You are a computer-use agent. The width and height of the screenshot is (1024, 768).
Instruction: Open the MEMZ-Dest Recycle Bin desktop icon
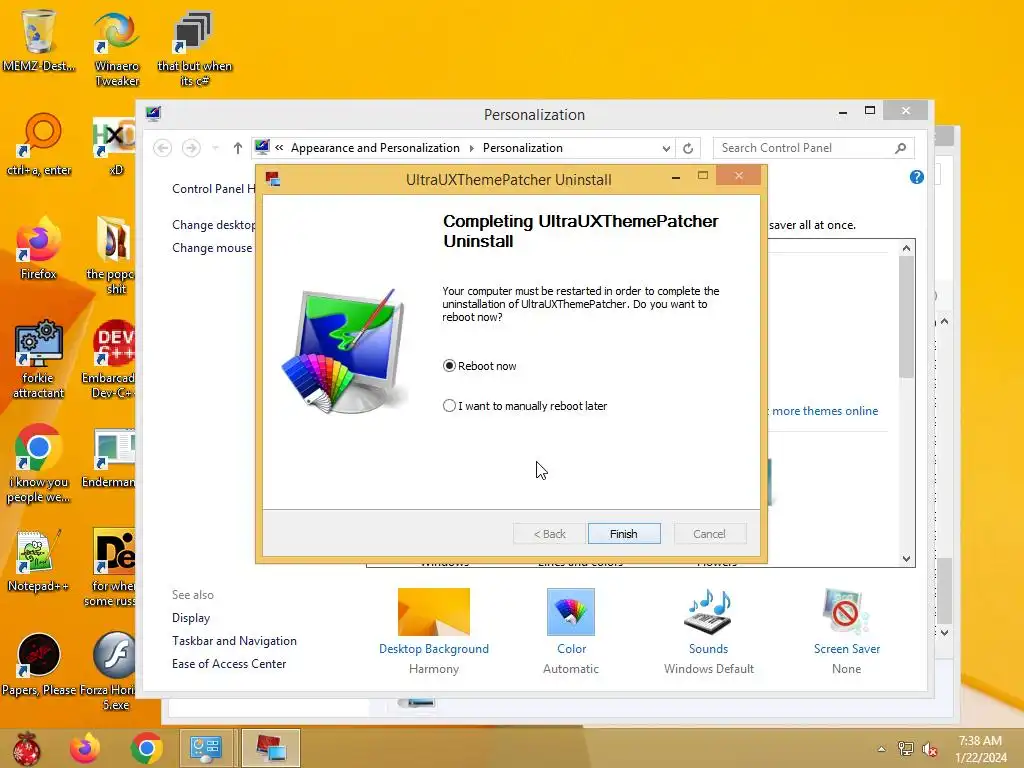[x=39, y=40]
